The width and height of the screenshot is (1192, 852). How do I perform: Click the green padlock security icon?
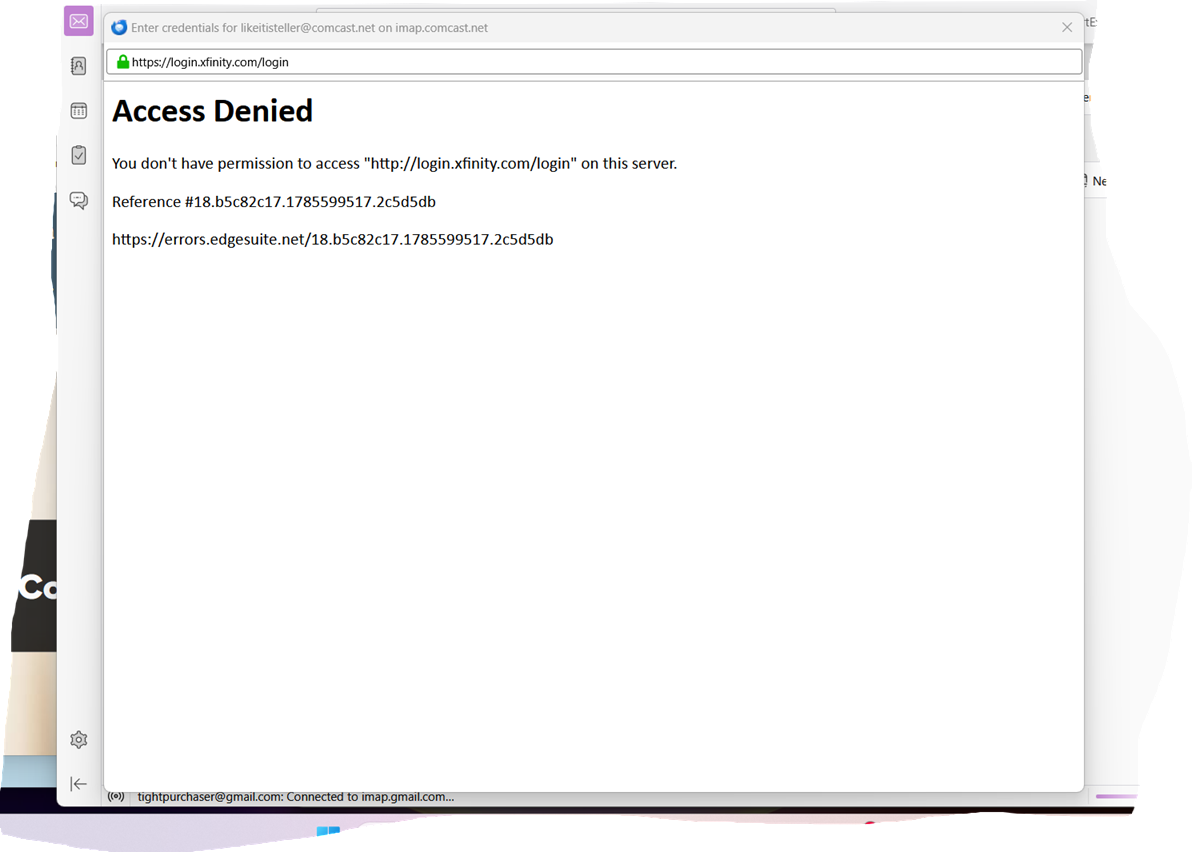coord(122,62)
